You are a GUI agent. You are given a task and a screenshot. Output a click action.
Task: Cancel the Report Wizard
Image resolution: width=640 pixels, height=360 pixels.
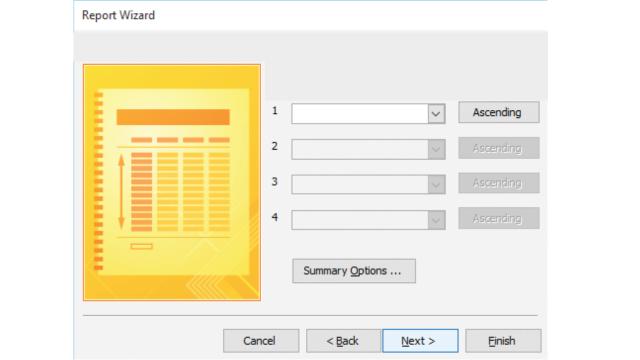click(261, 341)
